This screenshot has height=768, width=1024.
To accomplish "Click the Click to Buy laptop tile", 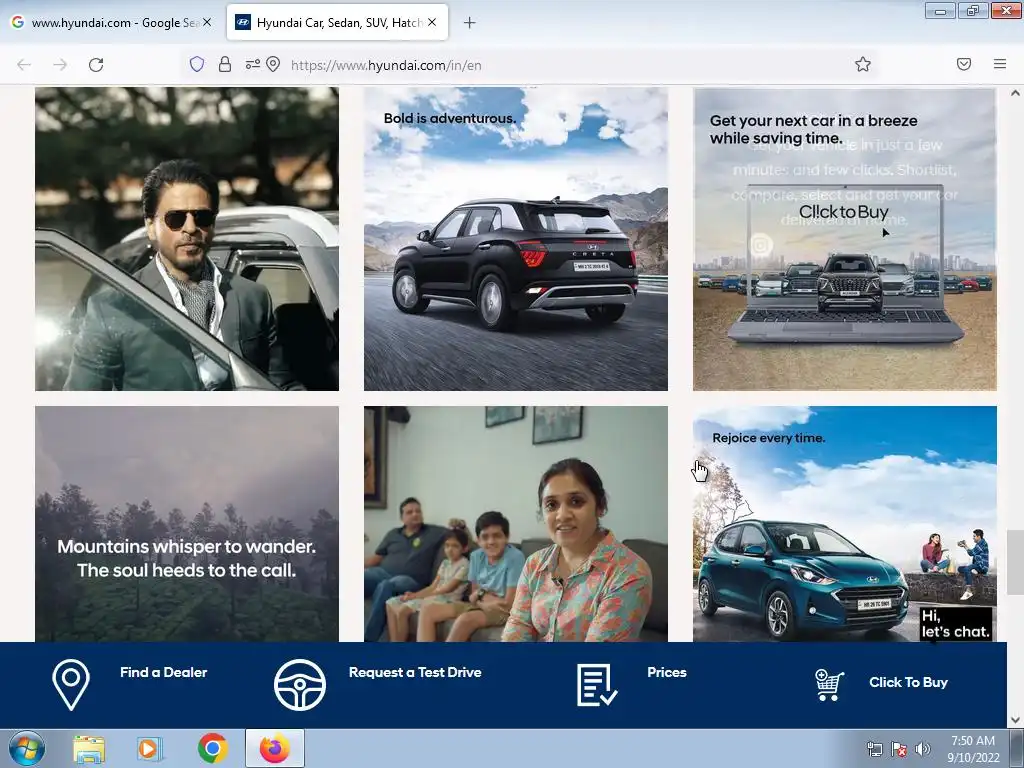I will (x=844, y=239).
